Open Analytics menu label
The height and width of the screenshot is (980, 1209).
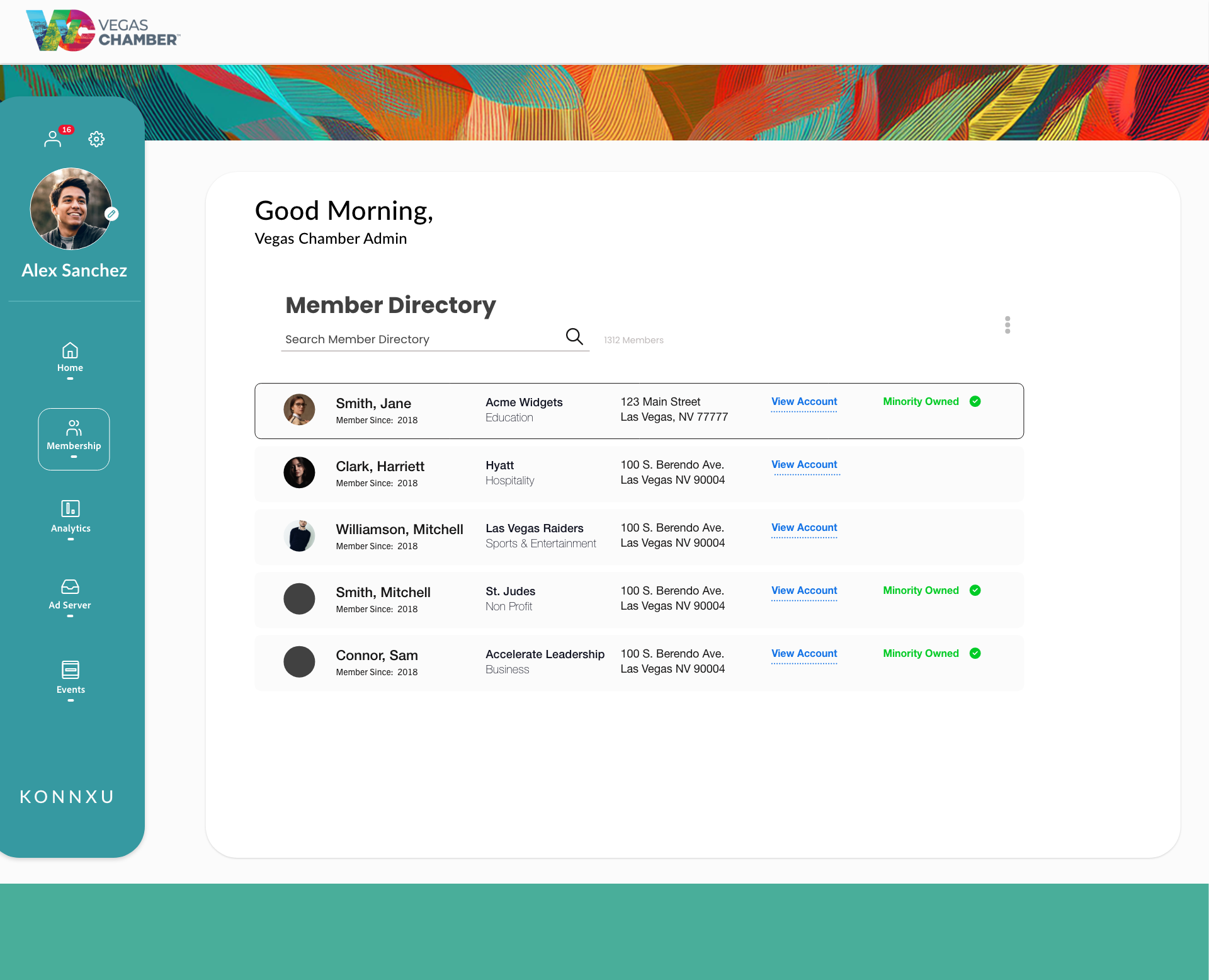71,528
